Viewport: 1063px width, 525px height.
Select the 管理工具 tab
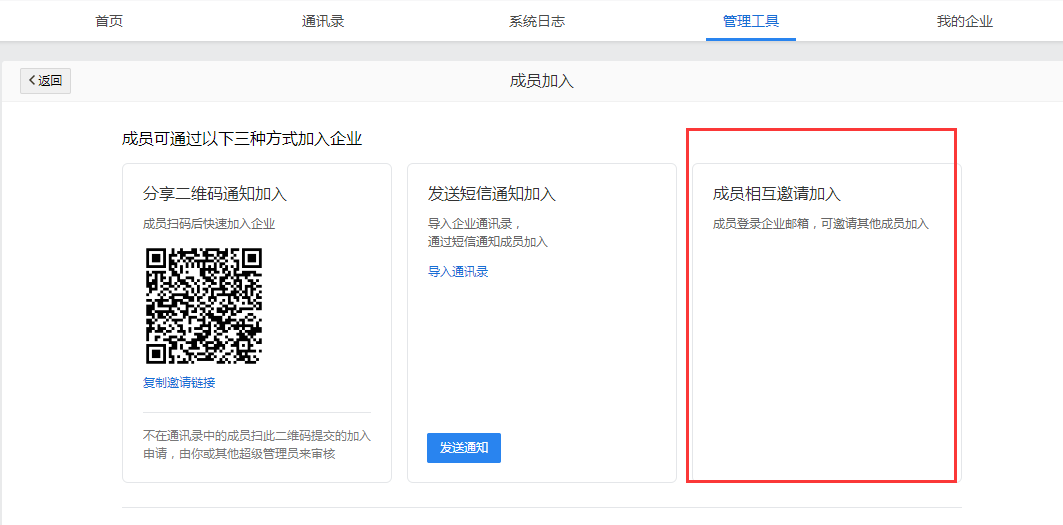coord(751,21)
